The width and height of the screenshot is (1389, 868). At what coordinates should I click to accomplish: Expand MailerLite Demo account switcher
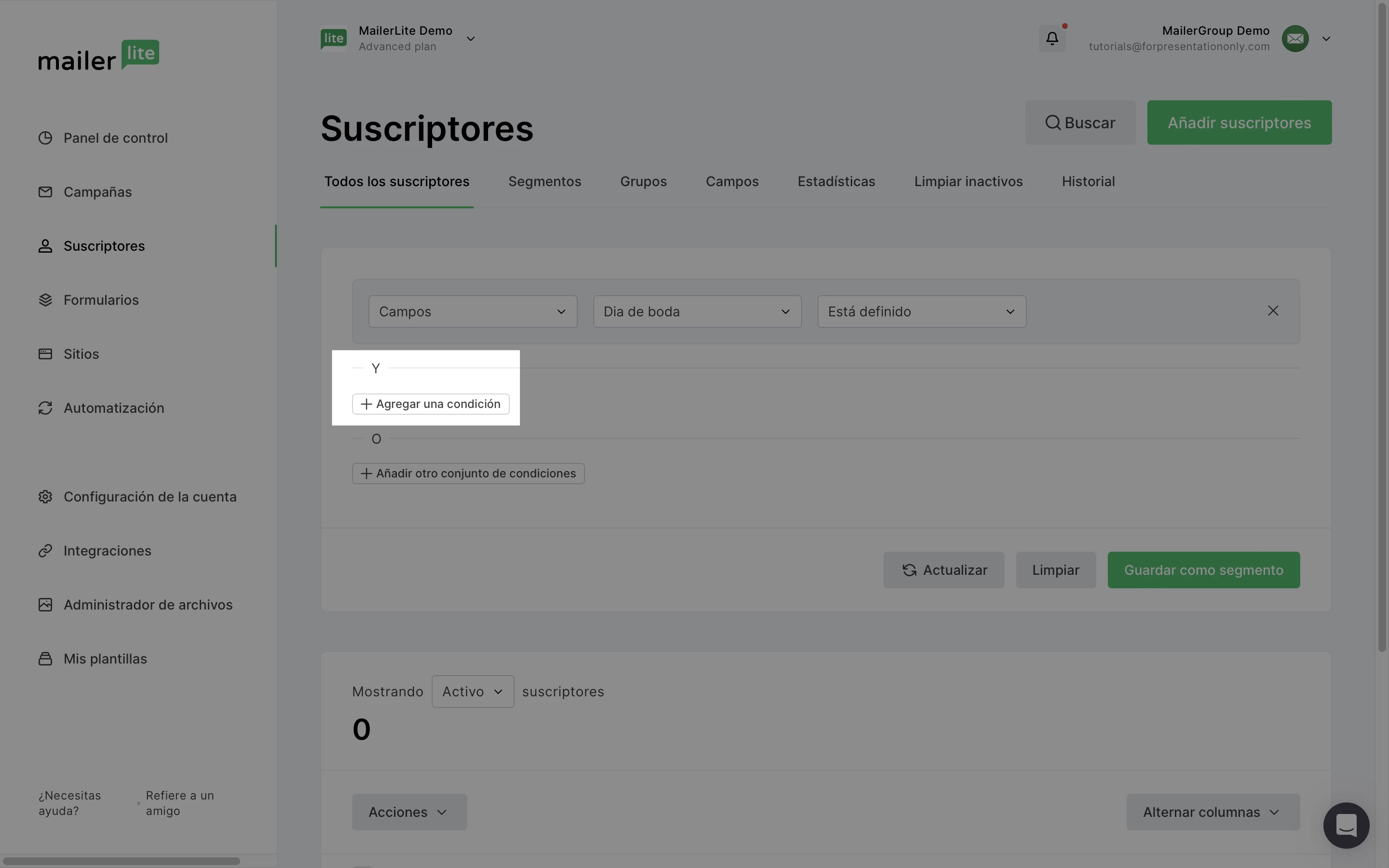tap(470, 39)
